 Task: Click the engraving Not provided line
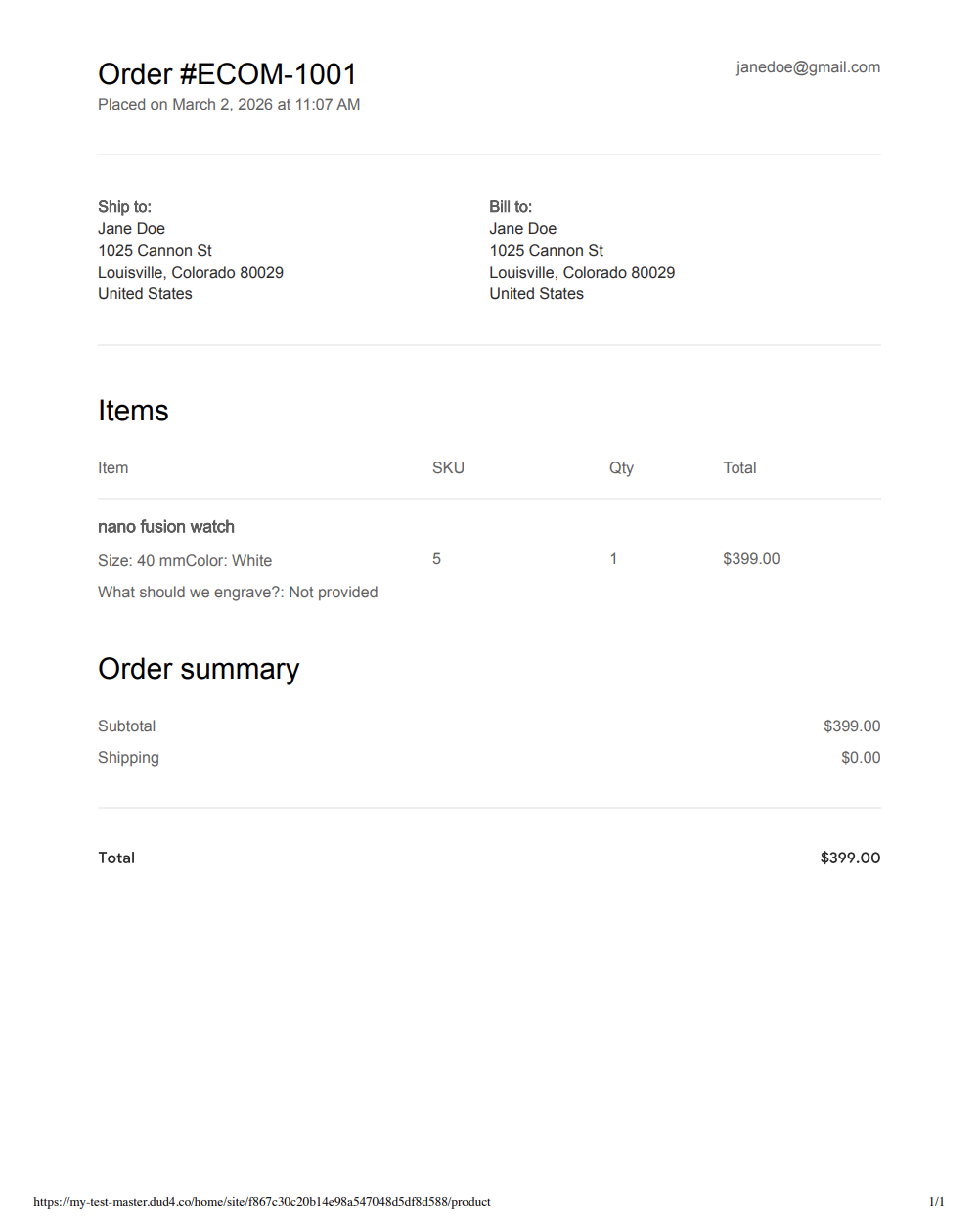[x=238, y=593]
